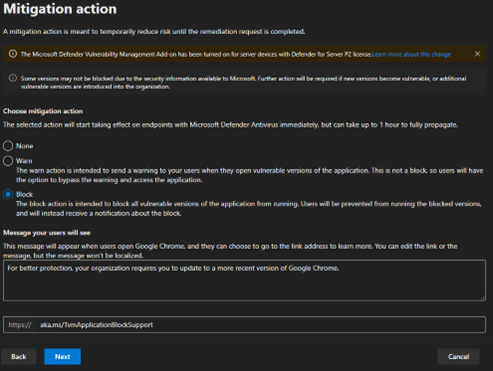Open the 'Learn more about this change' link

pos(411,54)
